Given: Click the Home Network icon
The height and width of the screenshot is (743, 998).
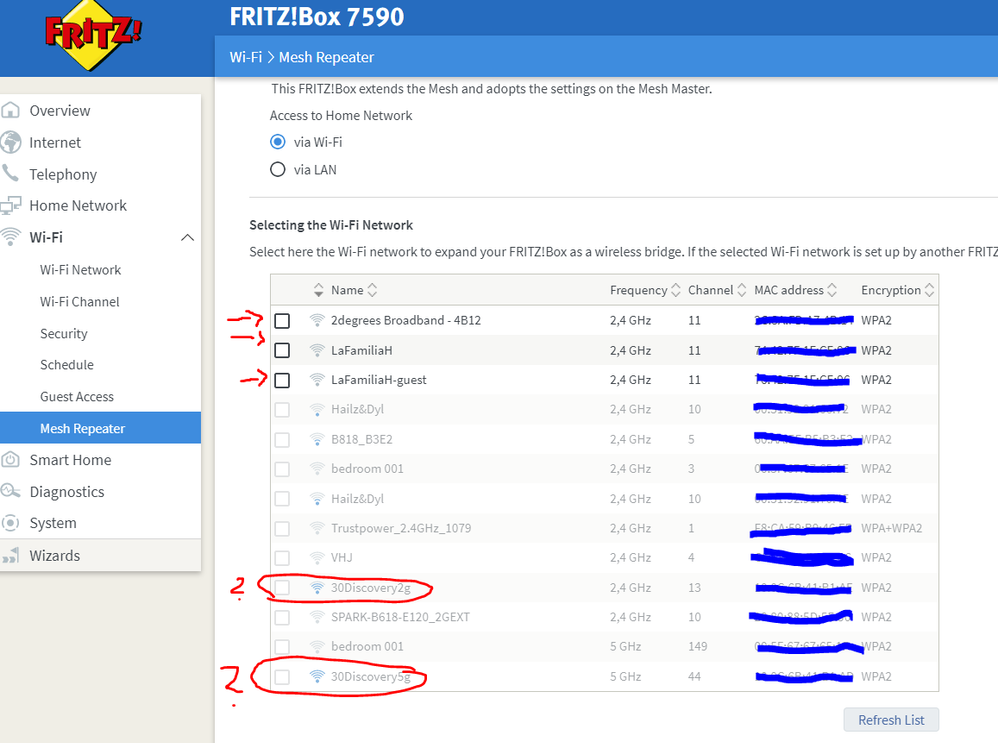Looking at the screenshot, I should point(11,205).
